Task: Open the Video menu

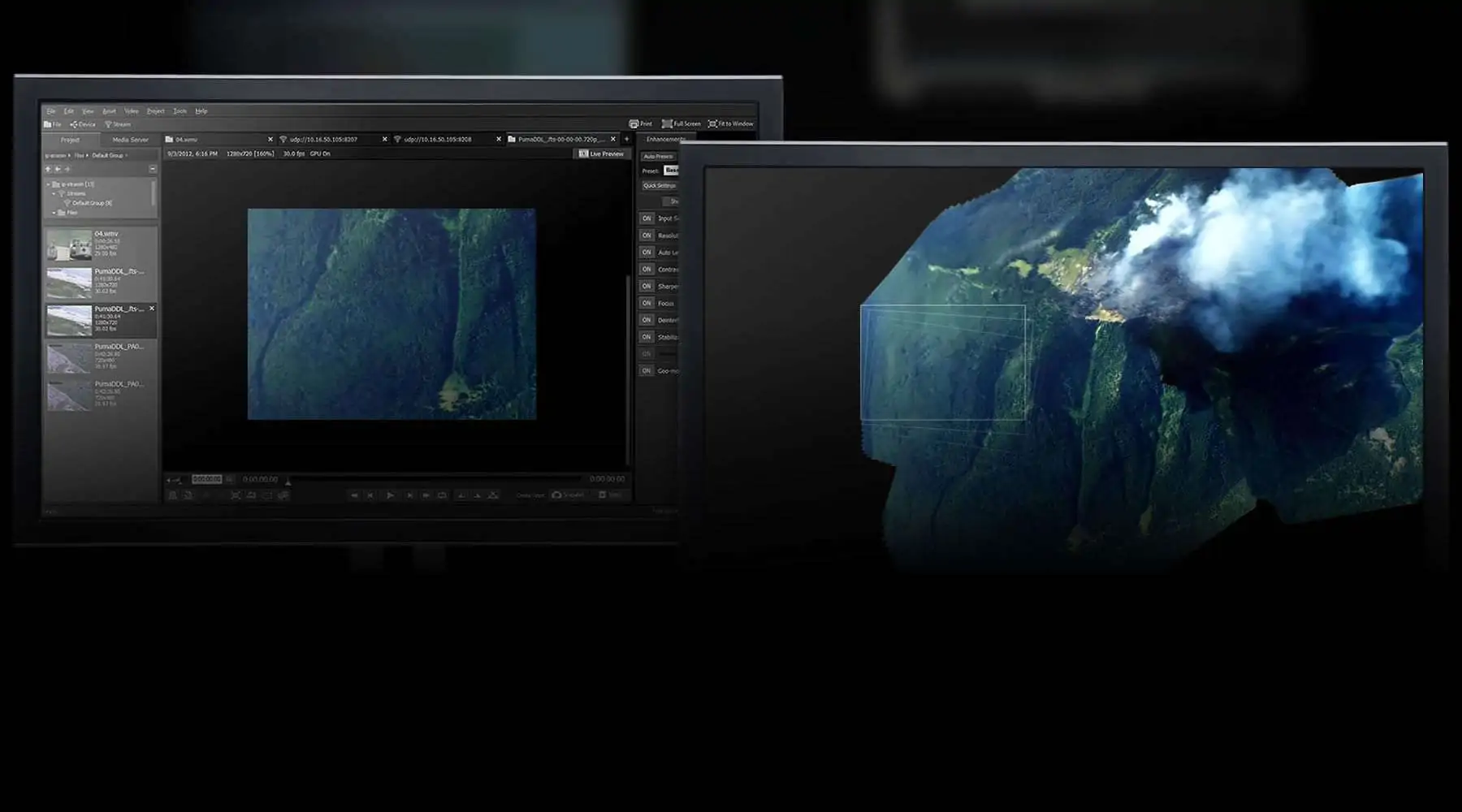Action: pyautogui.click(x=132, y=111)
